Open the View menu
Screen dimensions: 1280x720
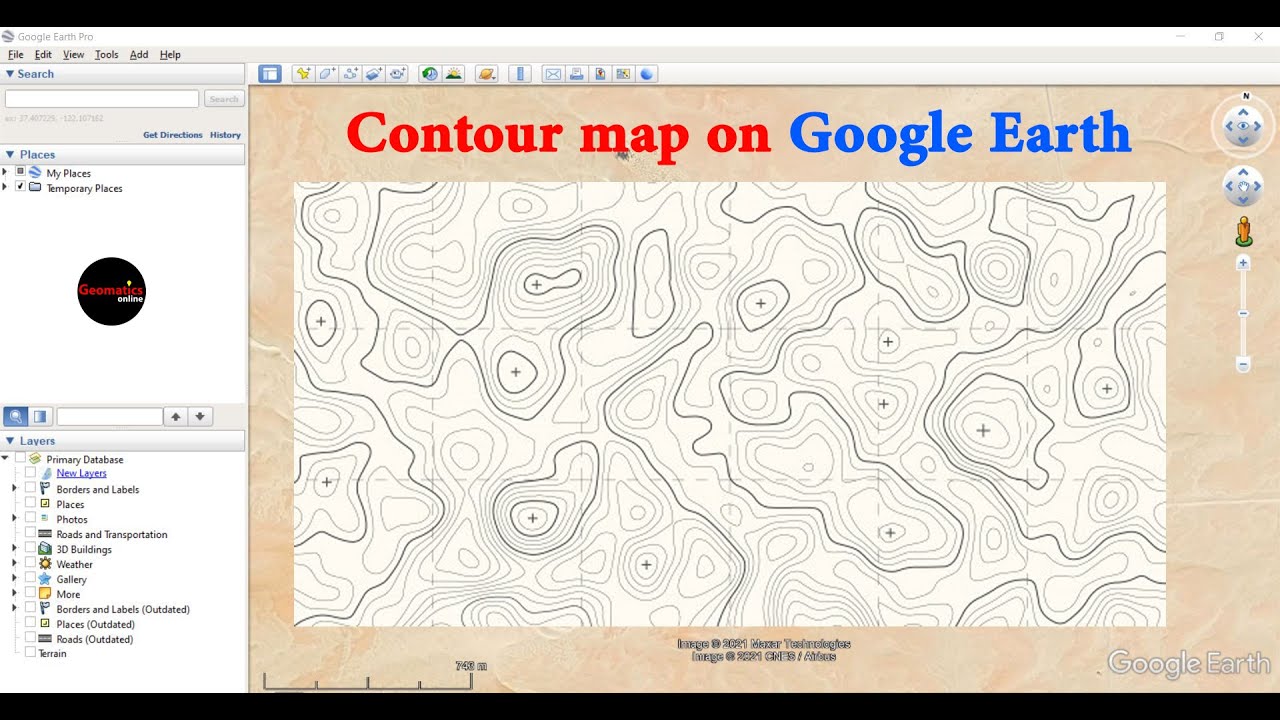(74, 55)
